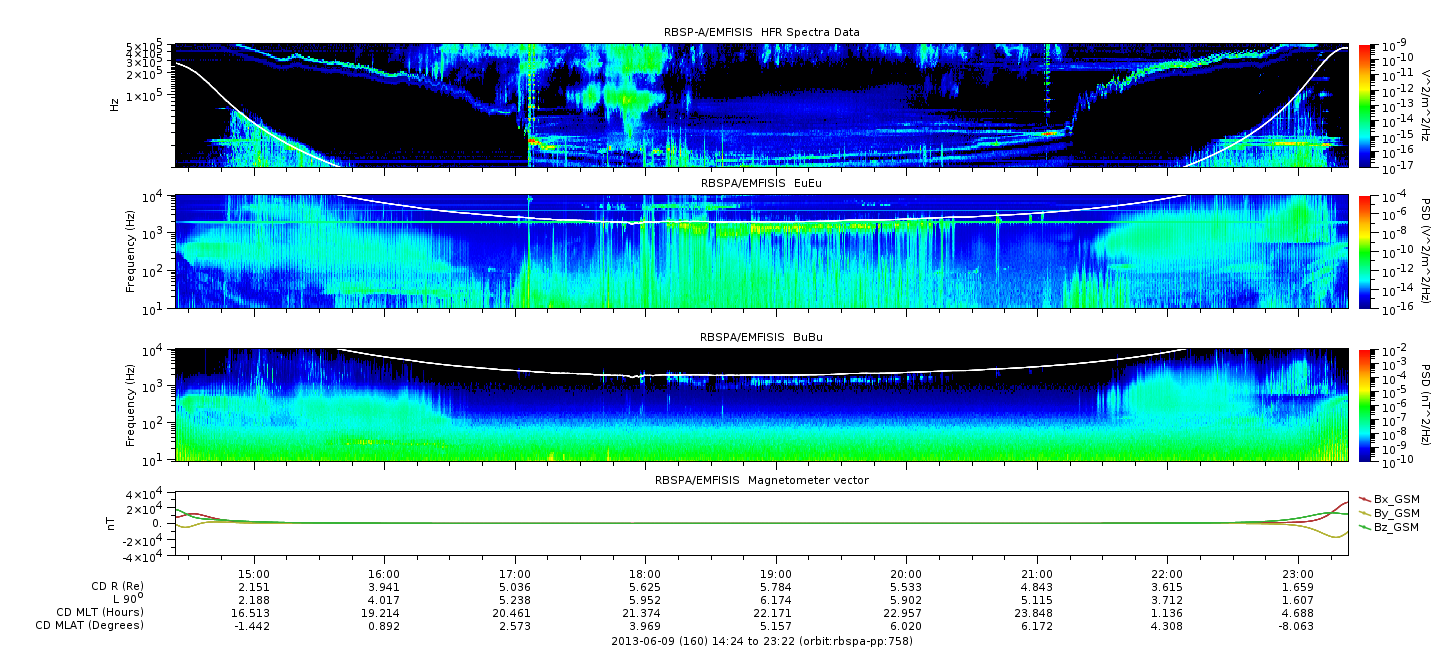
Task: Click the Magnetometer vector panel title
Action: [761, 481]
